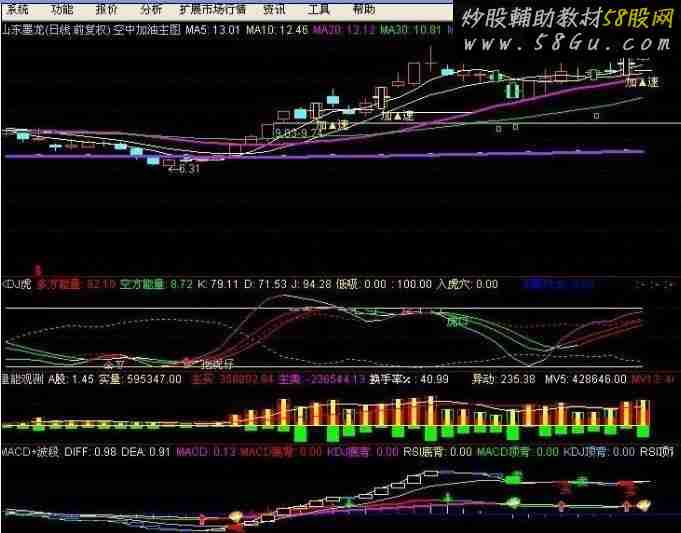Open the 工具 menu

[x=319, y=9]
